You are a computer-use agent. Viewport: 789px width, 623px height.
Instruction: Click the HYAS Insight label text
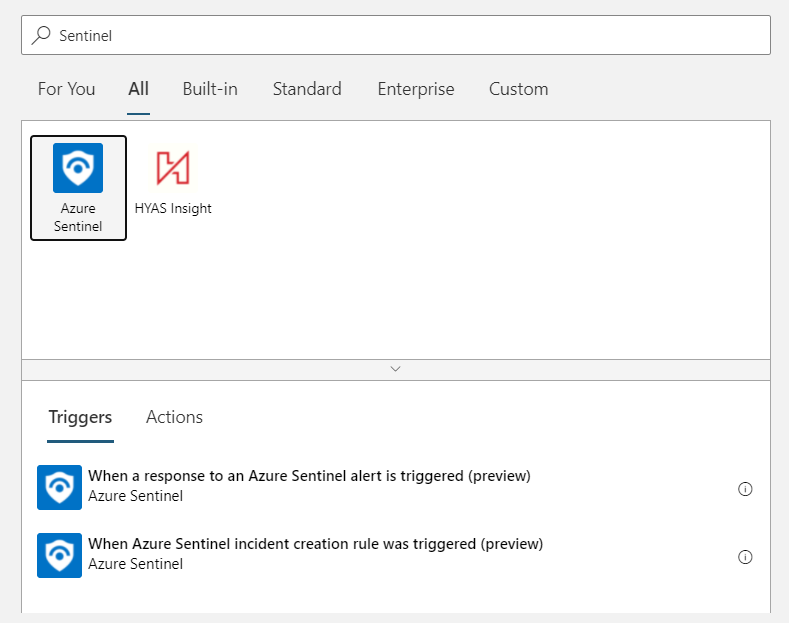(x=173, y=209)
